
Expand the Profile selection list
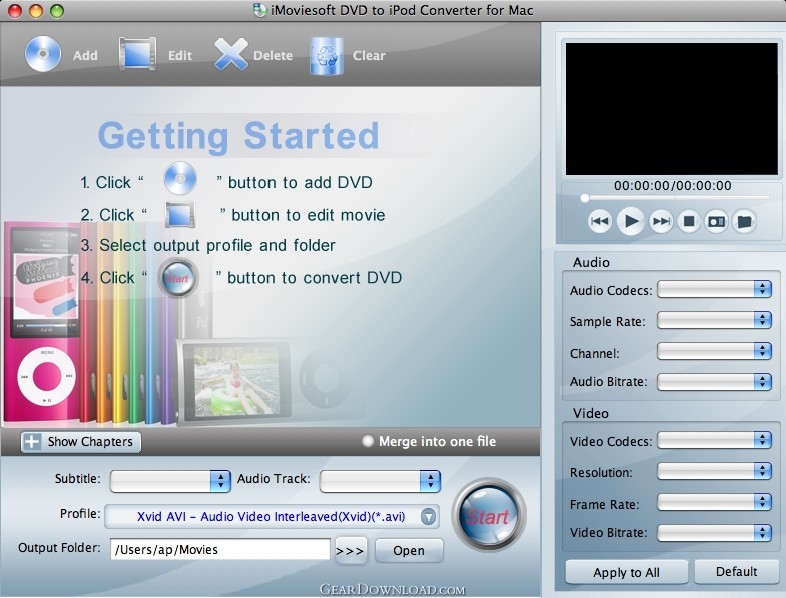tap(428, 516)
